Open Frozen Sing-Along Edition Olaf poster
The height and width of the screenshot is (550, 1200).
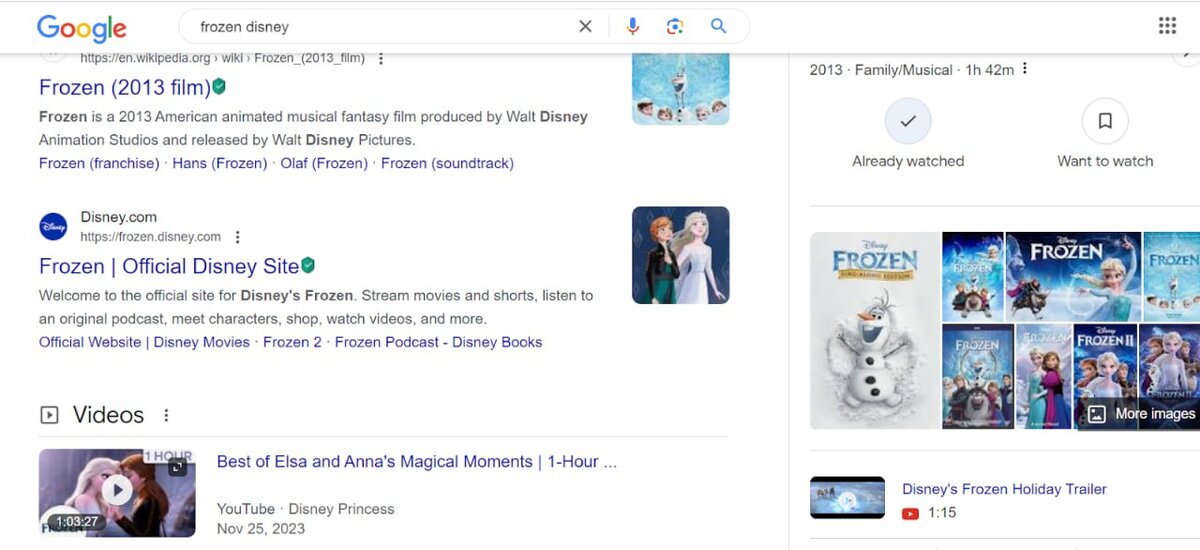pos(875,330)
